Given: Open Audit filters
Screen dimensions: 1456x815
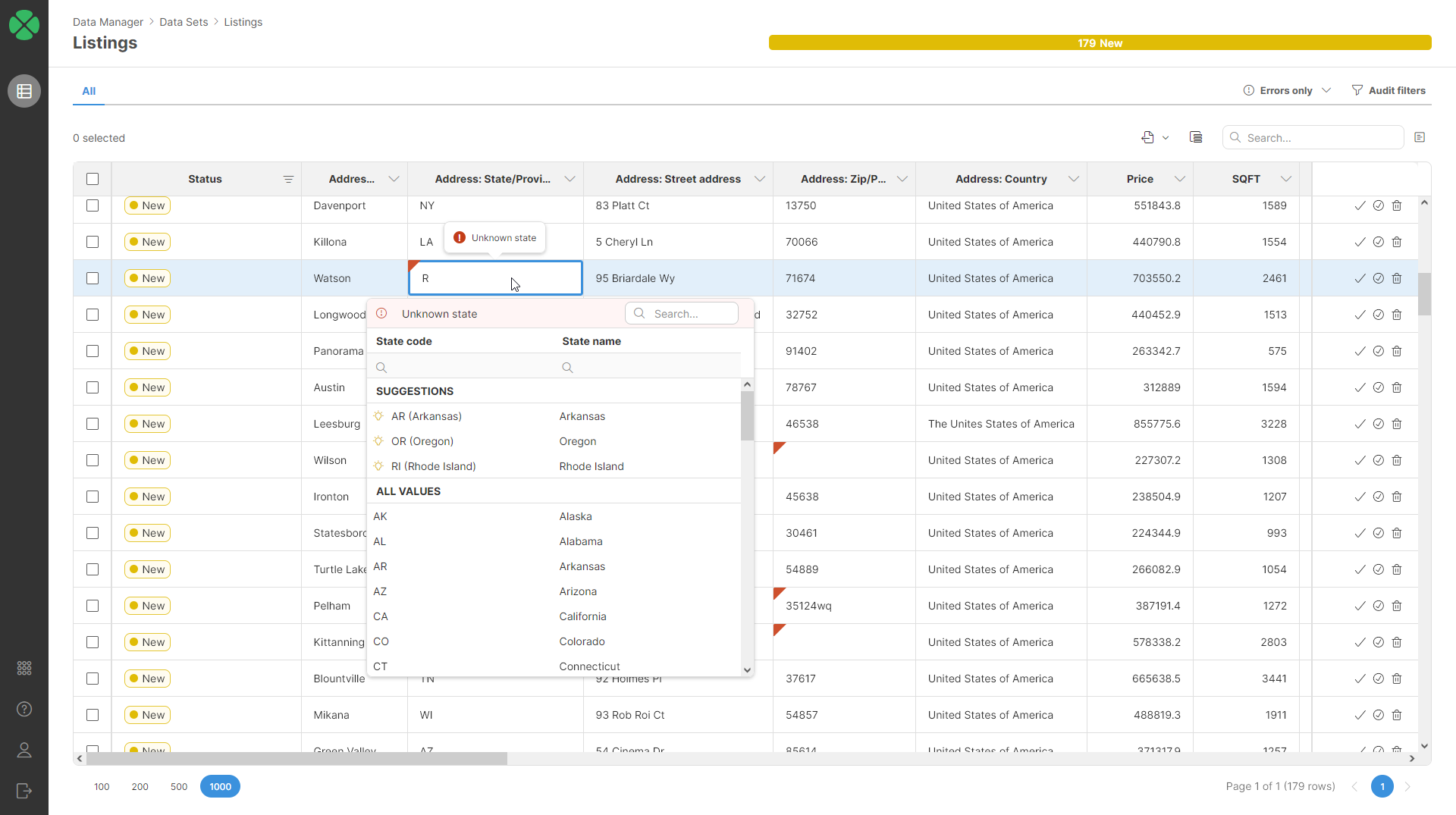Looking at the screenshot, I should click(x=1396, y=90).
